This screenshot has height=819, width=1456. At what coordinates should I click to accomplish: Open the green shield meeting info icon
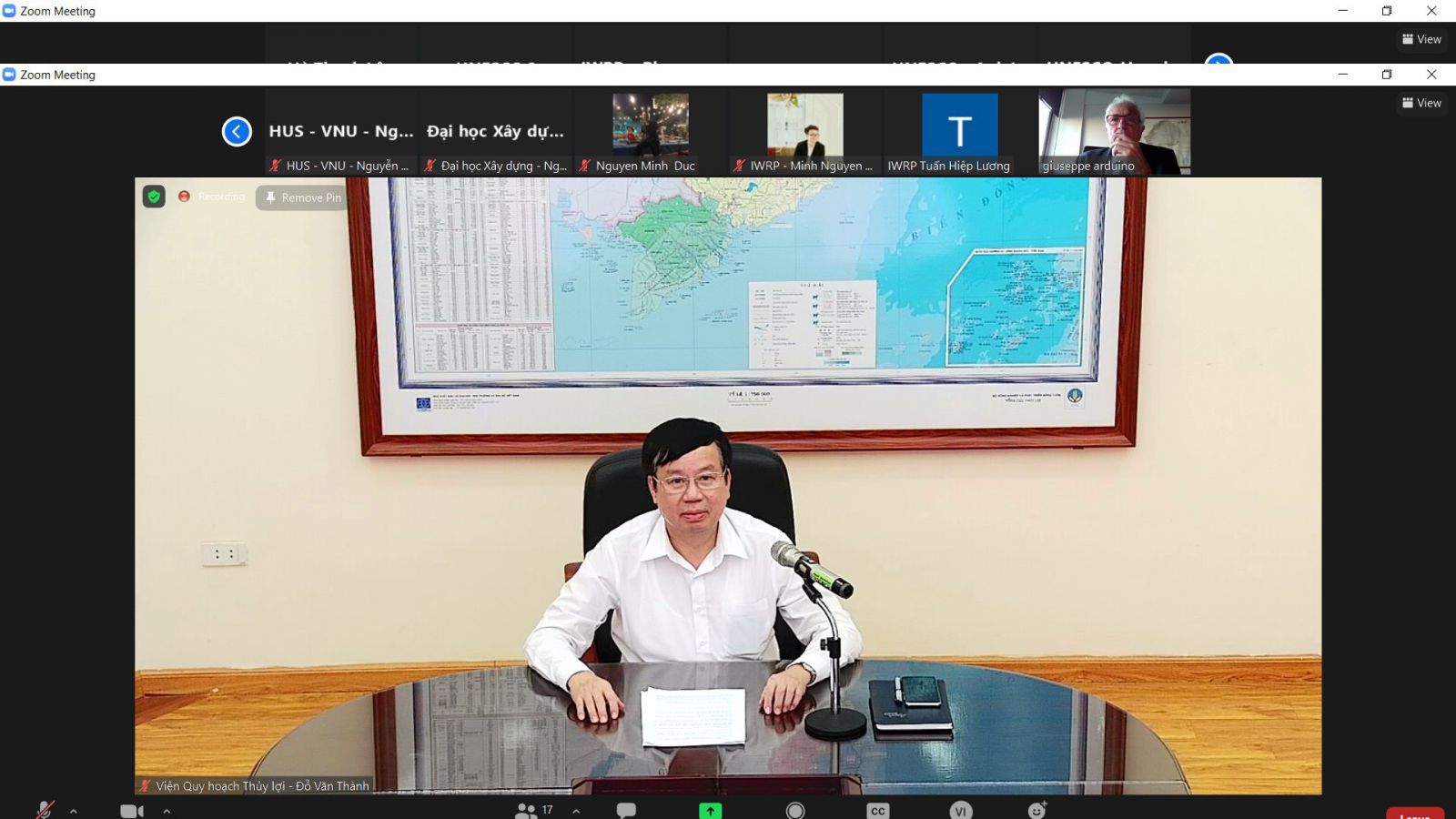point(154,197)
